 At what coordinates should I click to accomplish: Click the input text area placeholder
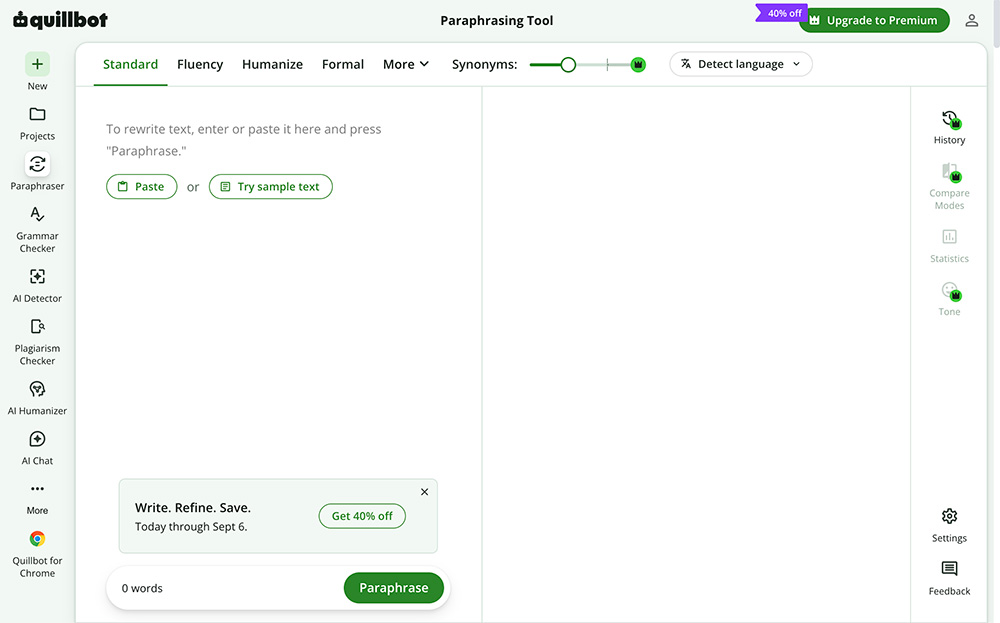(x=244, y=140)
